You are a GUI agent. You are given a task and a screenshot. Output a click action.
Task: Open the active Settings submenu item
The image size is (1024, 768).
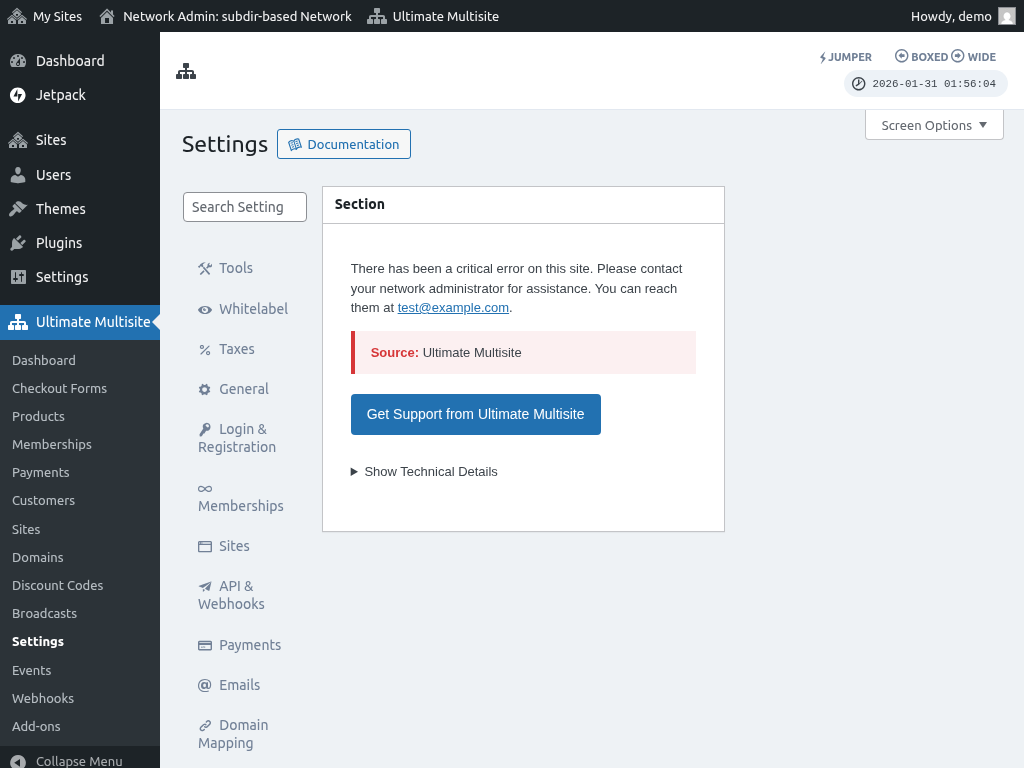click(38, 642)
